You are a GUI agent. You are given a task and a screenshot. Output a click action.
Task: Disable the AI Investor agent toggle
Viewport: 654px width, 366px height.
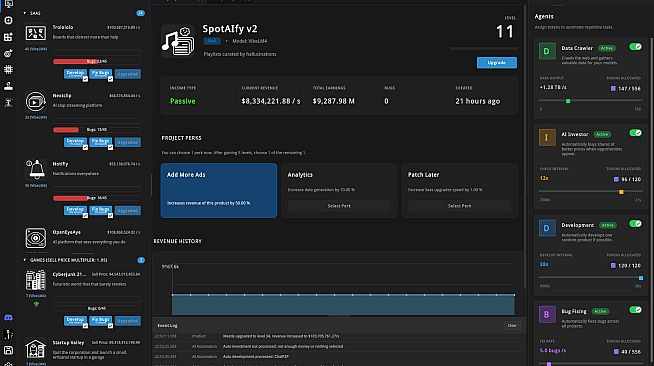tap(635, 133)
